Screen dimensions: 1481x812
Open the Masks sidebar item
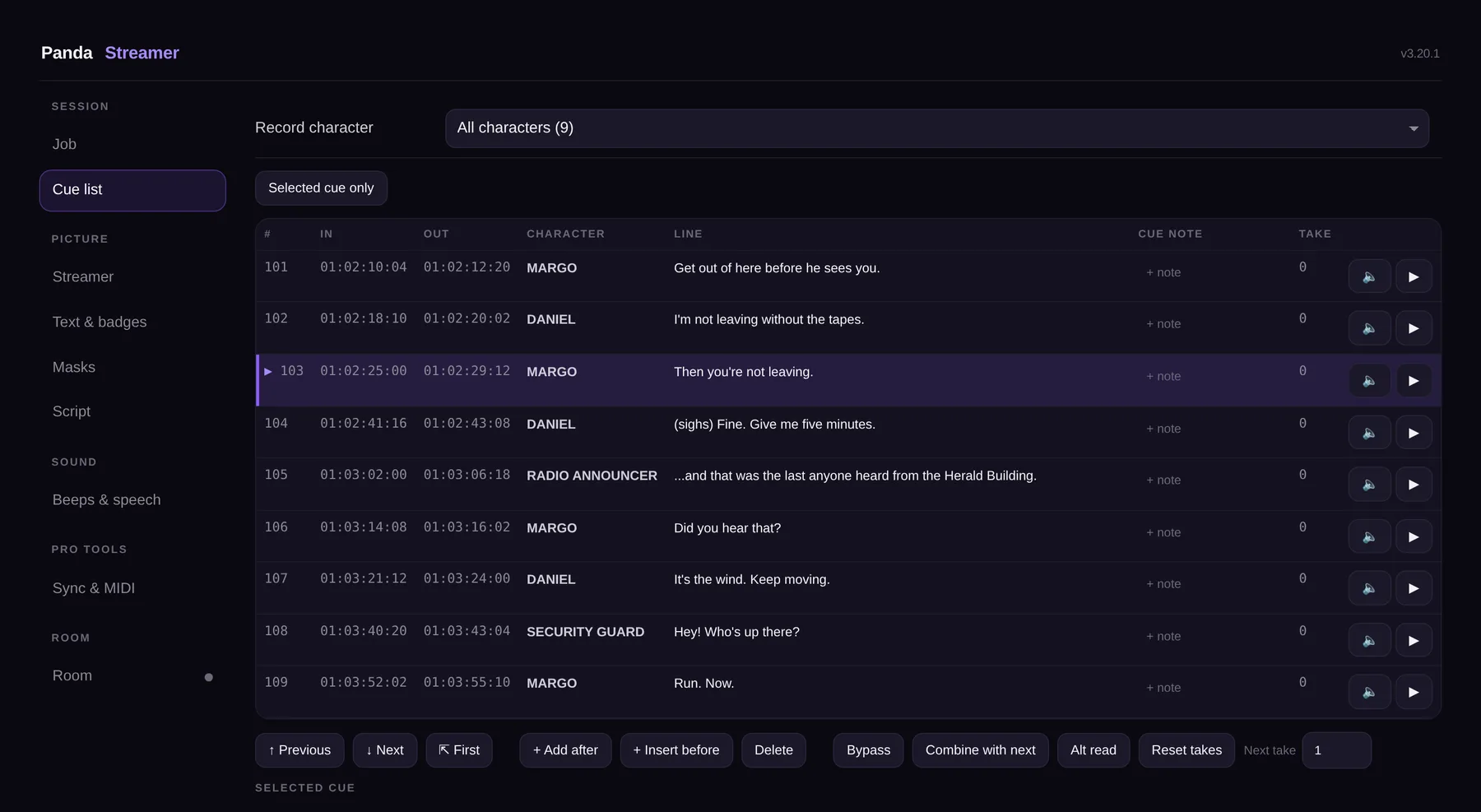coord(132,367)
